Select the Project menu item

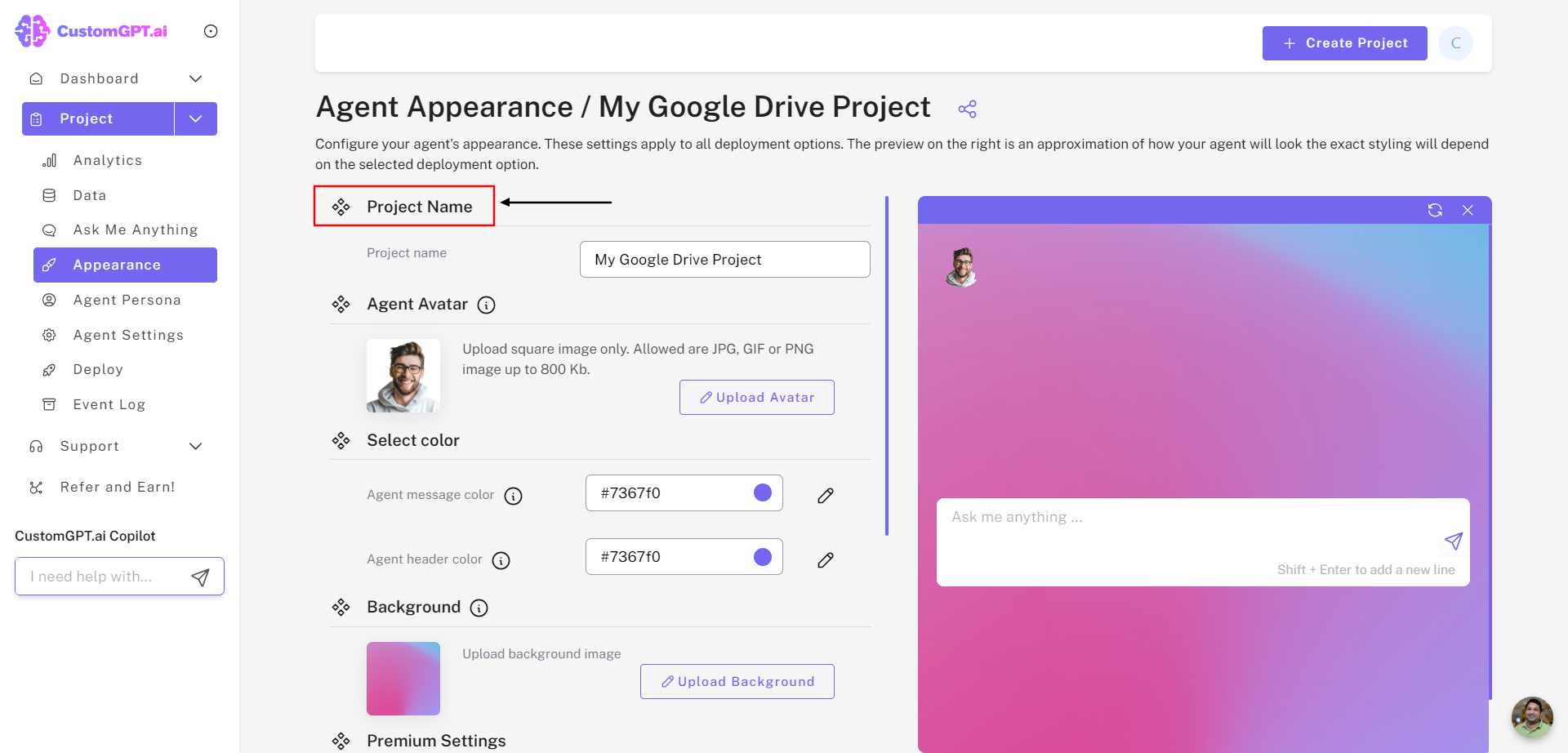pyautogui.click(x=98, y=118)
